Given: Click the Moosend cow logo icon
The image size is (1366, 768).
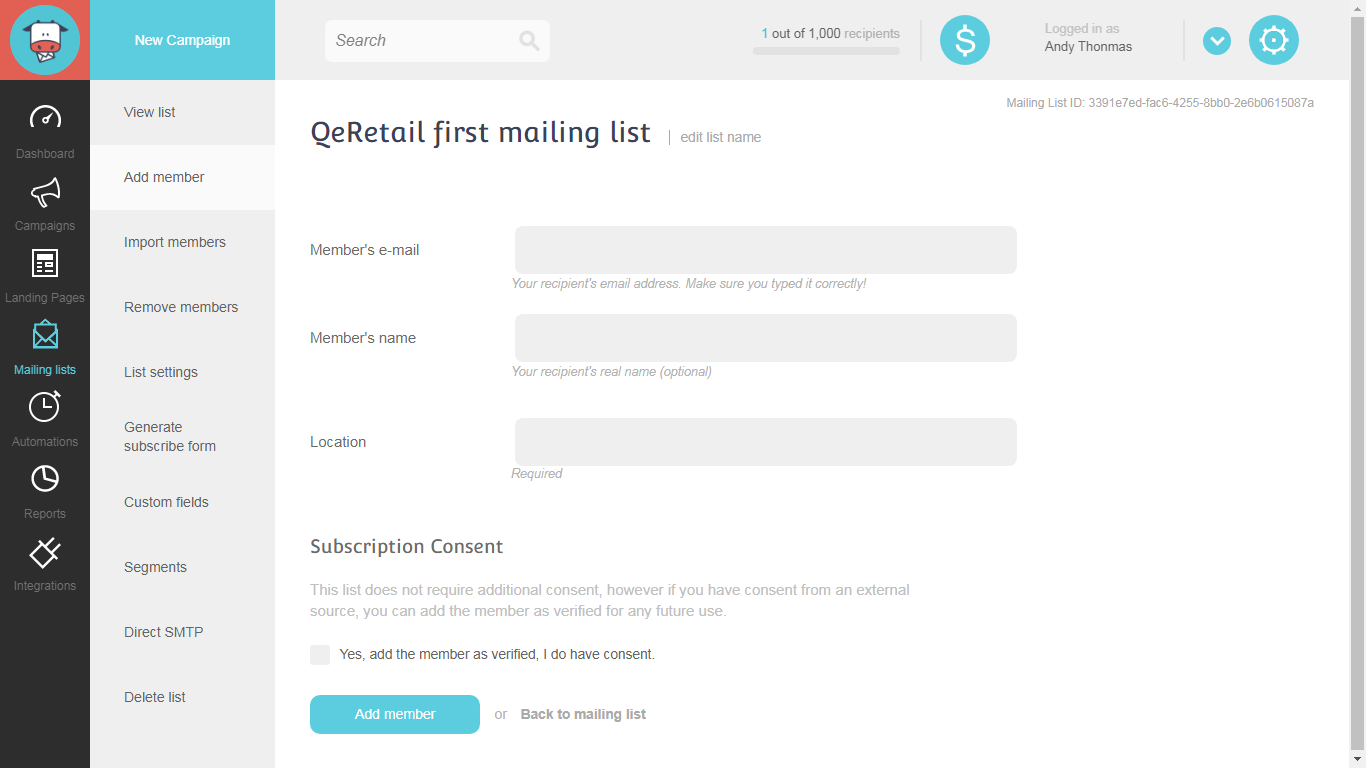Looking at the screenshot, I should pyautogui.click(x=45, y=40).
